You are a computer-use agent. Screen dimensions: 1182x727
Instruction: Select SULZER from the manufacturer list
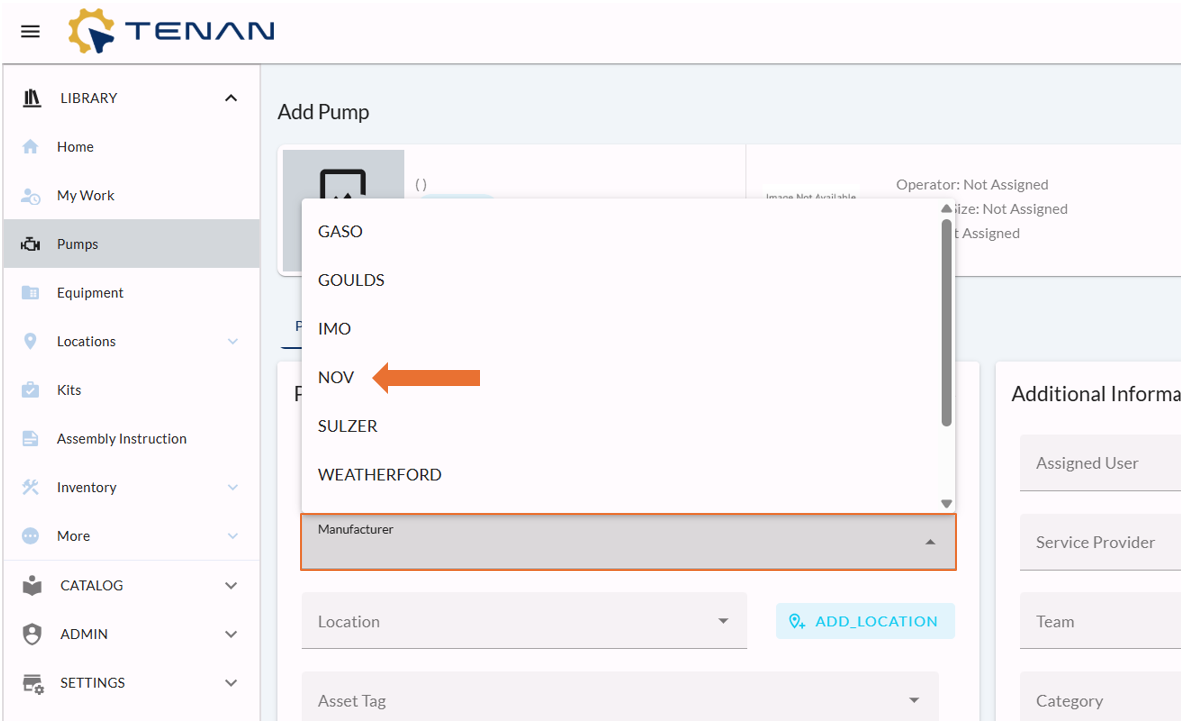(x=622, y=426)
